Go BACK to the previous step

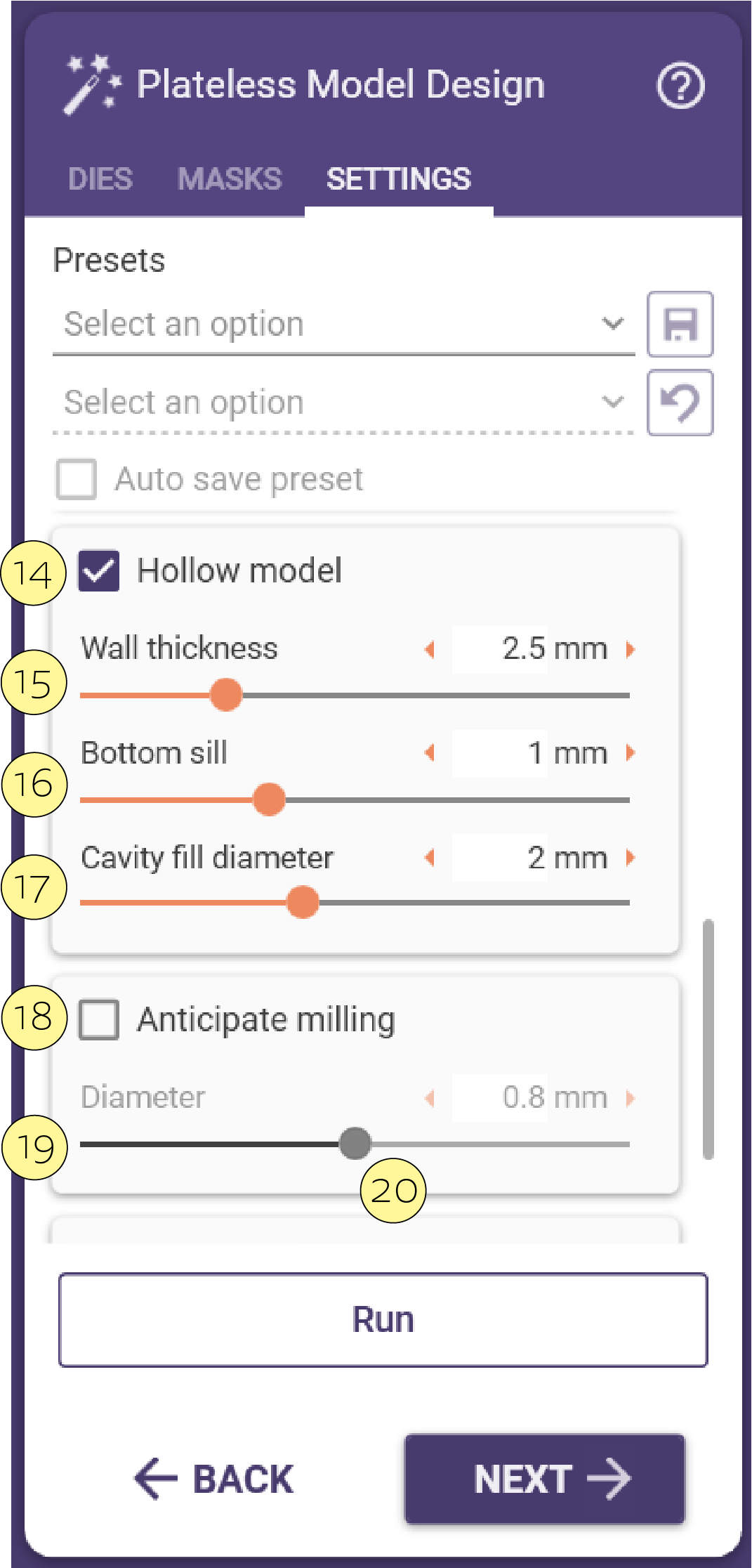(214, 1479)
